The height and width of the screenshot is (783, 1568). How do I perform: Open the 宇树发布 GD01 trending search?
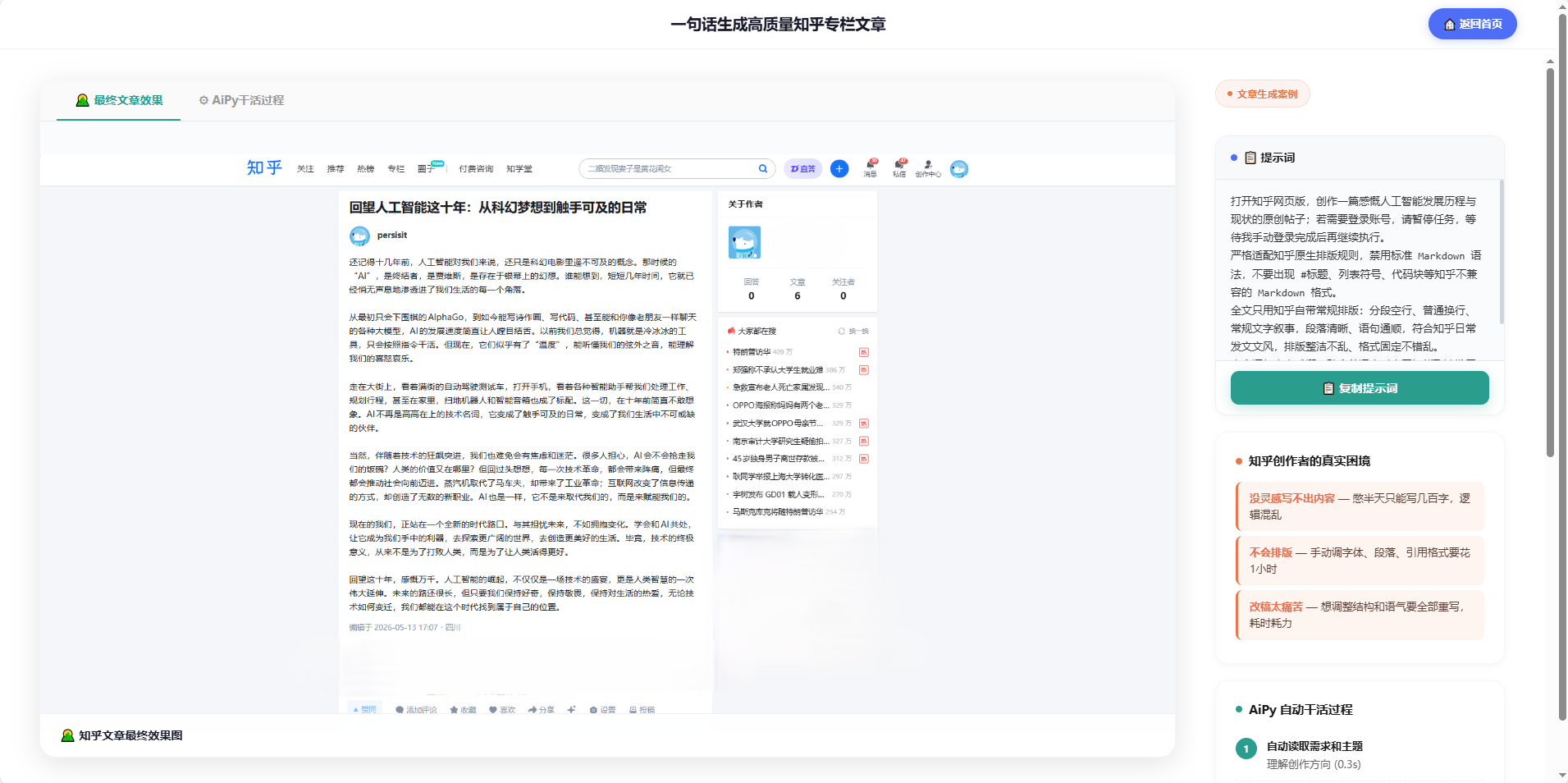click(x=778, y=495)
